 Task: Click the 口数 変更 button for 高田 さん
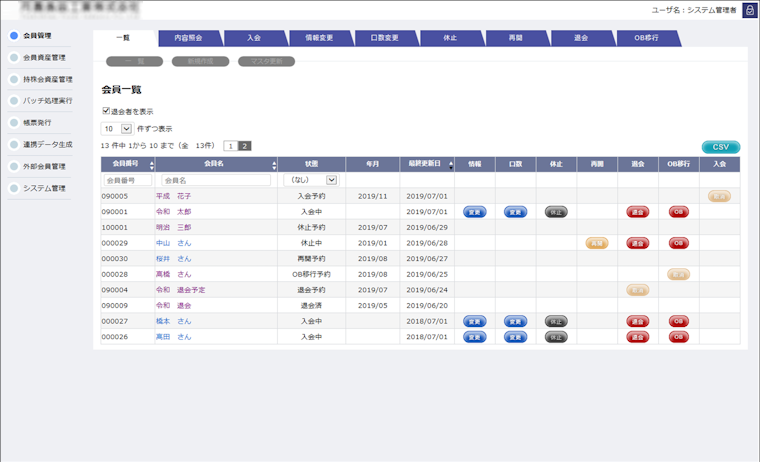[515, 337]
